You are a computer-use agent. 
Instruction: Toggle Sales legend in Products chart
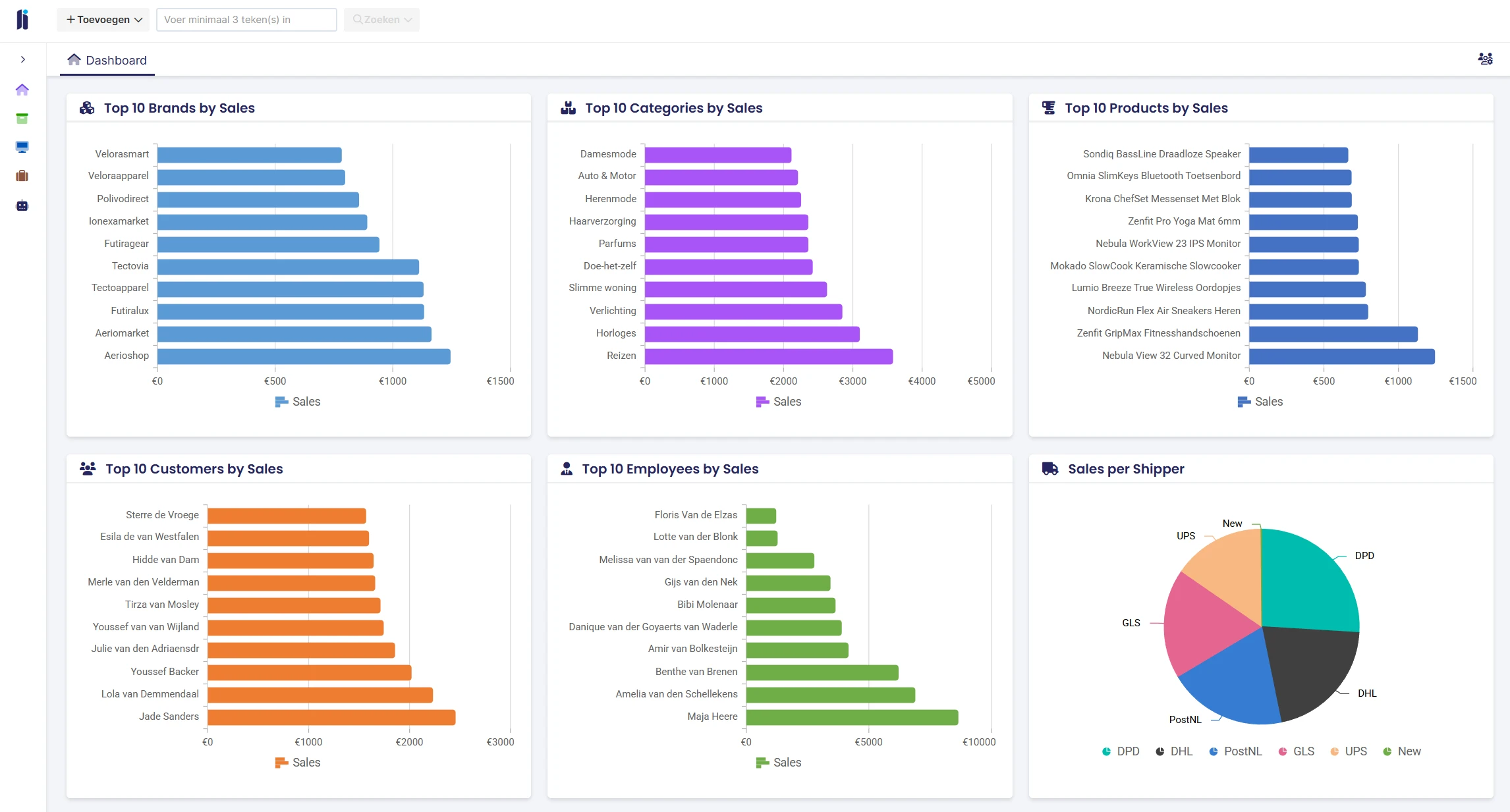point(1260,402)
